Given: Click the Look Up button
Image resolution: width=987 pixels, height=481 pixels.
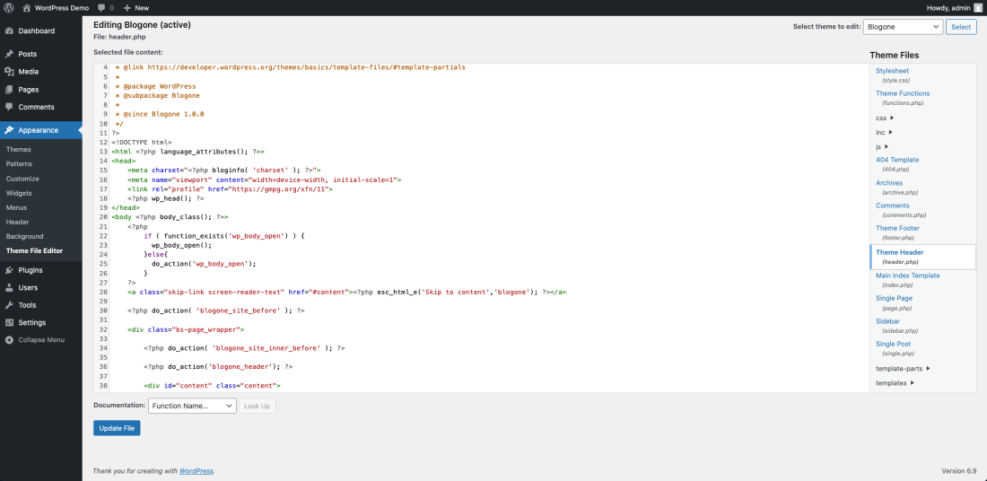Looking at the screenshot, I should coord(257,406).
